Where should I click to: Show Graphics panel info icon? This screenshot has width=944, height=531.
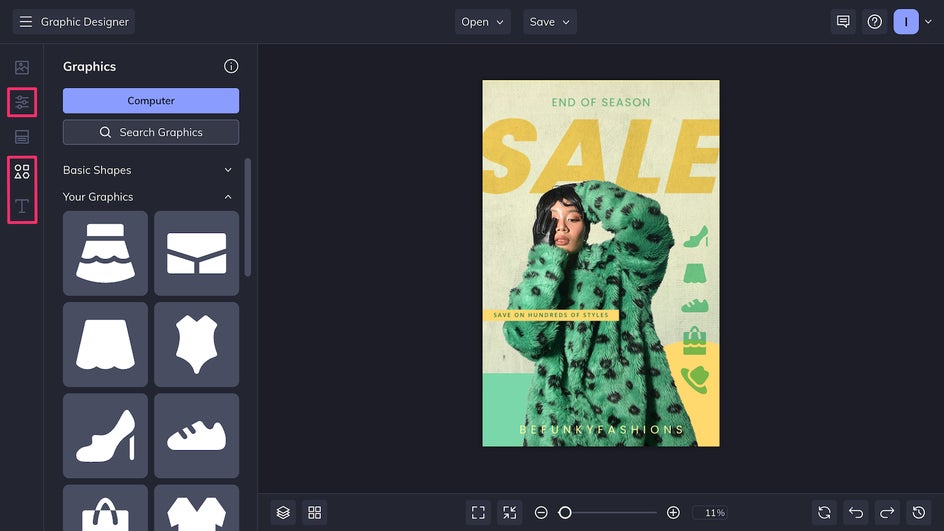tap(231, 66)
